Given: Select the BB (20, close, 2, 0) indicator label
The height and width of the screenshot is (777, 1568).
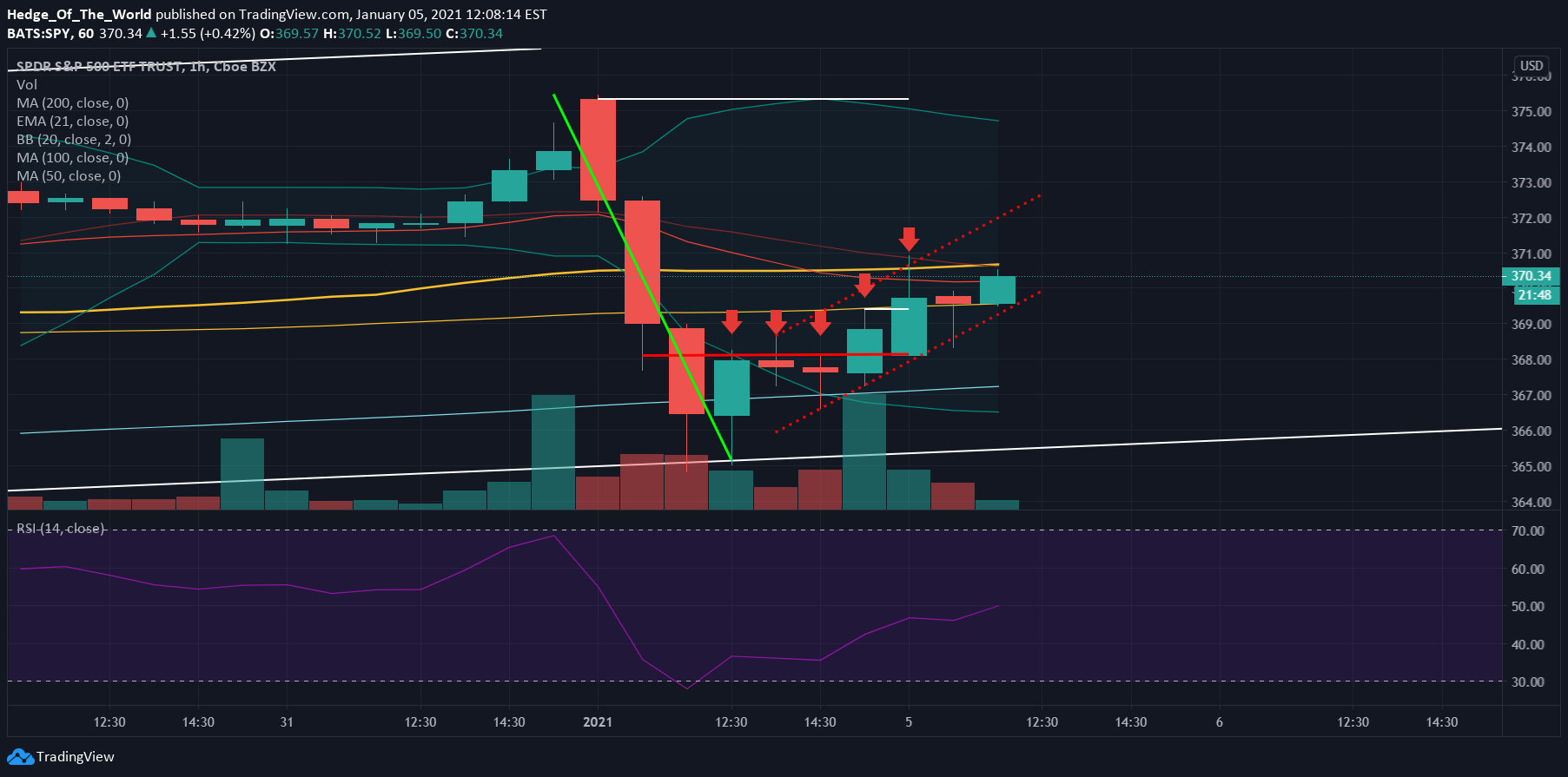Looking at the screenshot, I should pyautogui.click(x=74, y=139).
